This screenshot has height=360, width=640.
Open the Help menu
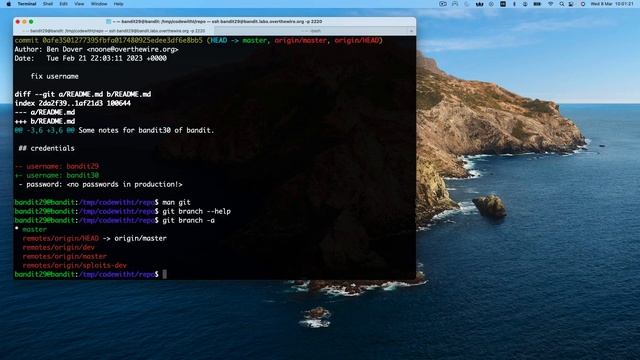pyautogui.click(x=118, y=4)
